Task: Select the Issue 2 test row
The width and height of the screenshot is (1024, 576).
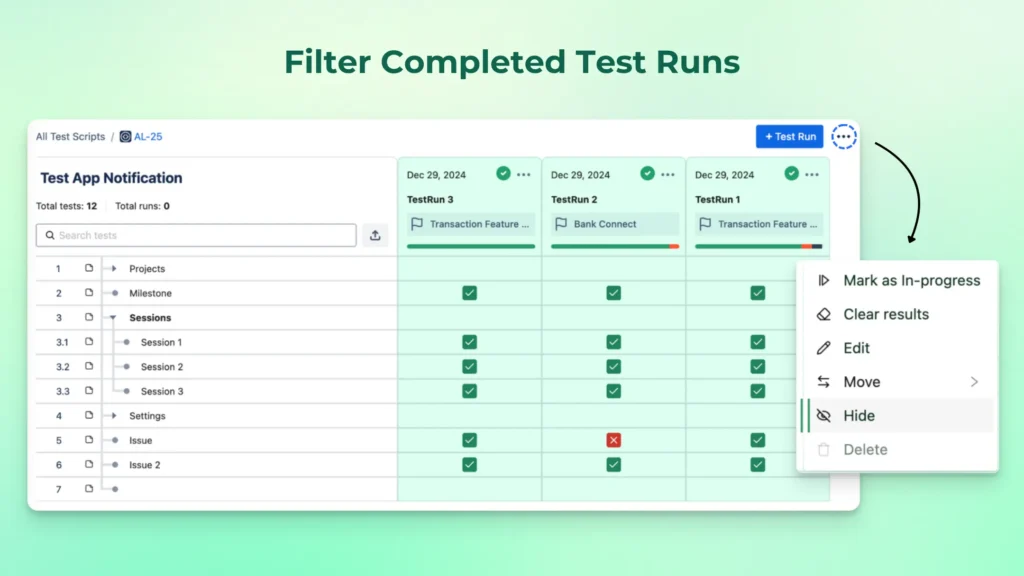Action: (216, 464)
